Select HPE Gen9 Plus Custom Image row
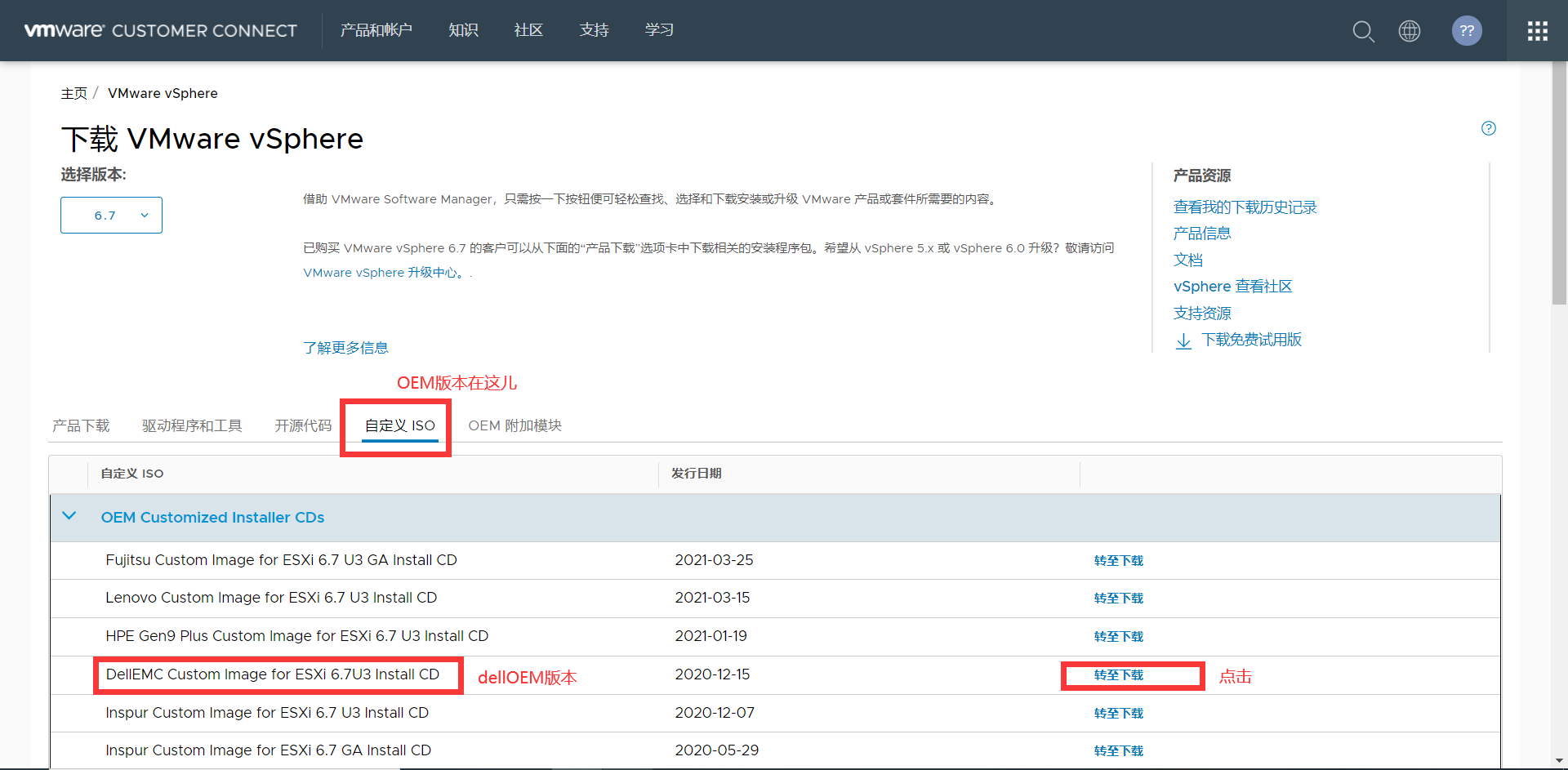Screen dimensions: 1568x770 [x=775, y=637]
